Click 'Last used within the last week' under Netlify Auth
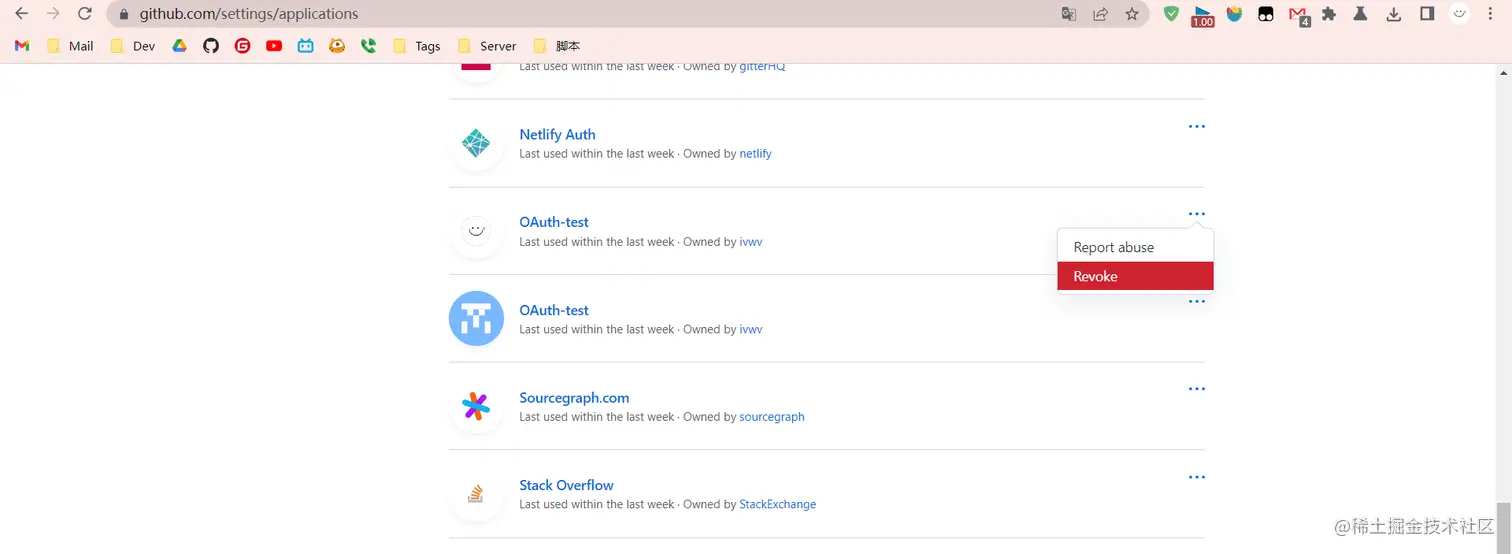This screenshot has height=554, width=1512. coord(597,154)
